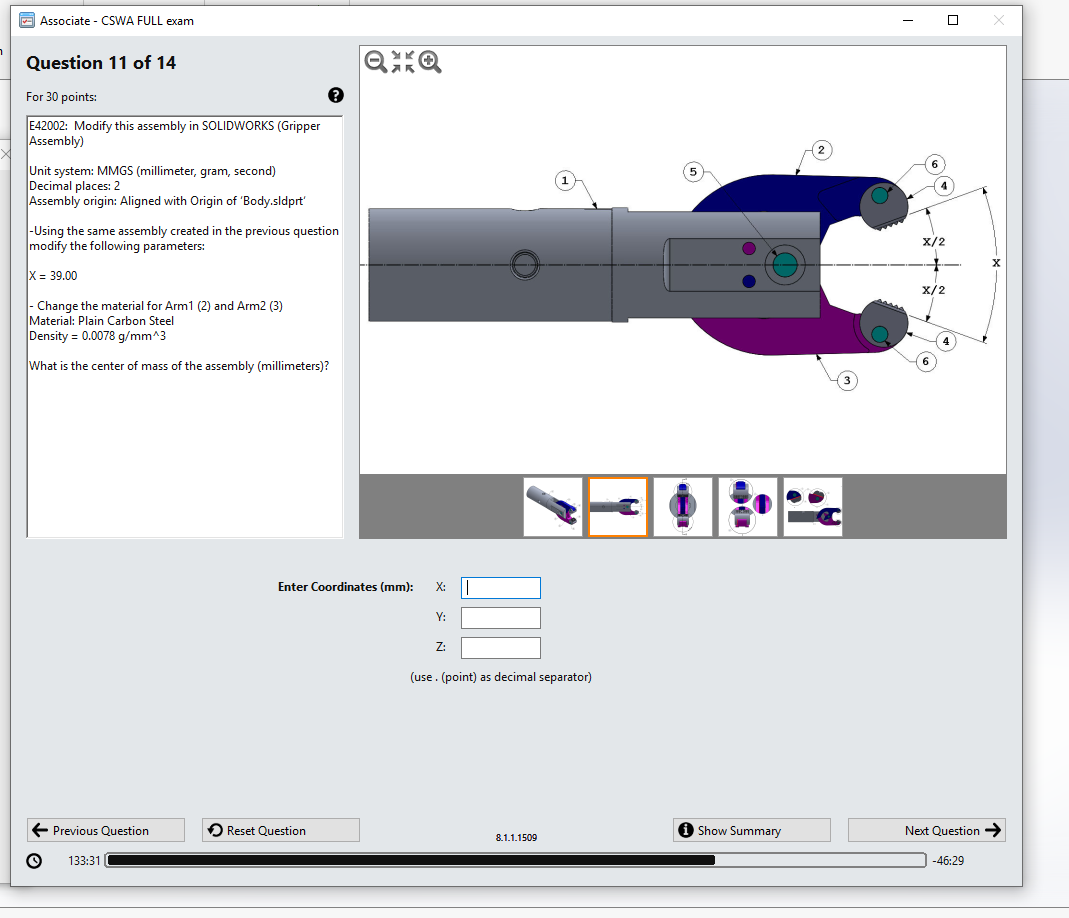The height and width of the screenshot is (918, 1069).
Task: Select the isometric view thumbnail
Action: coord(553,507)
